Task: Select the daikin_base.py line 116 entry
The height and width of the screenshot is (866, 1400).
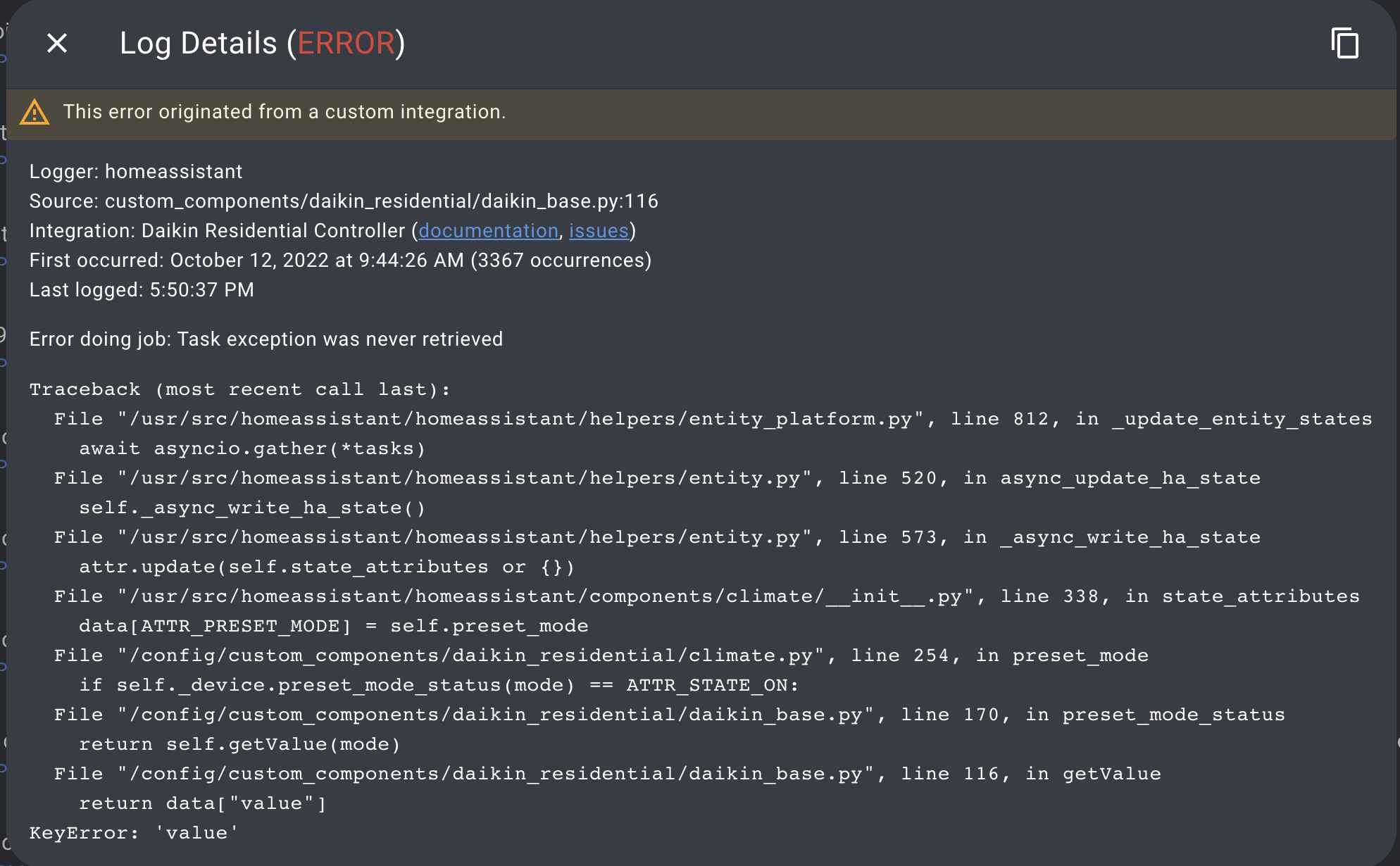Action: [606, 773]
